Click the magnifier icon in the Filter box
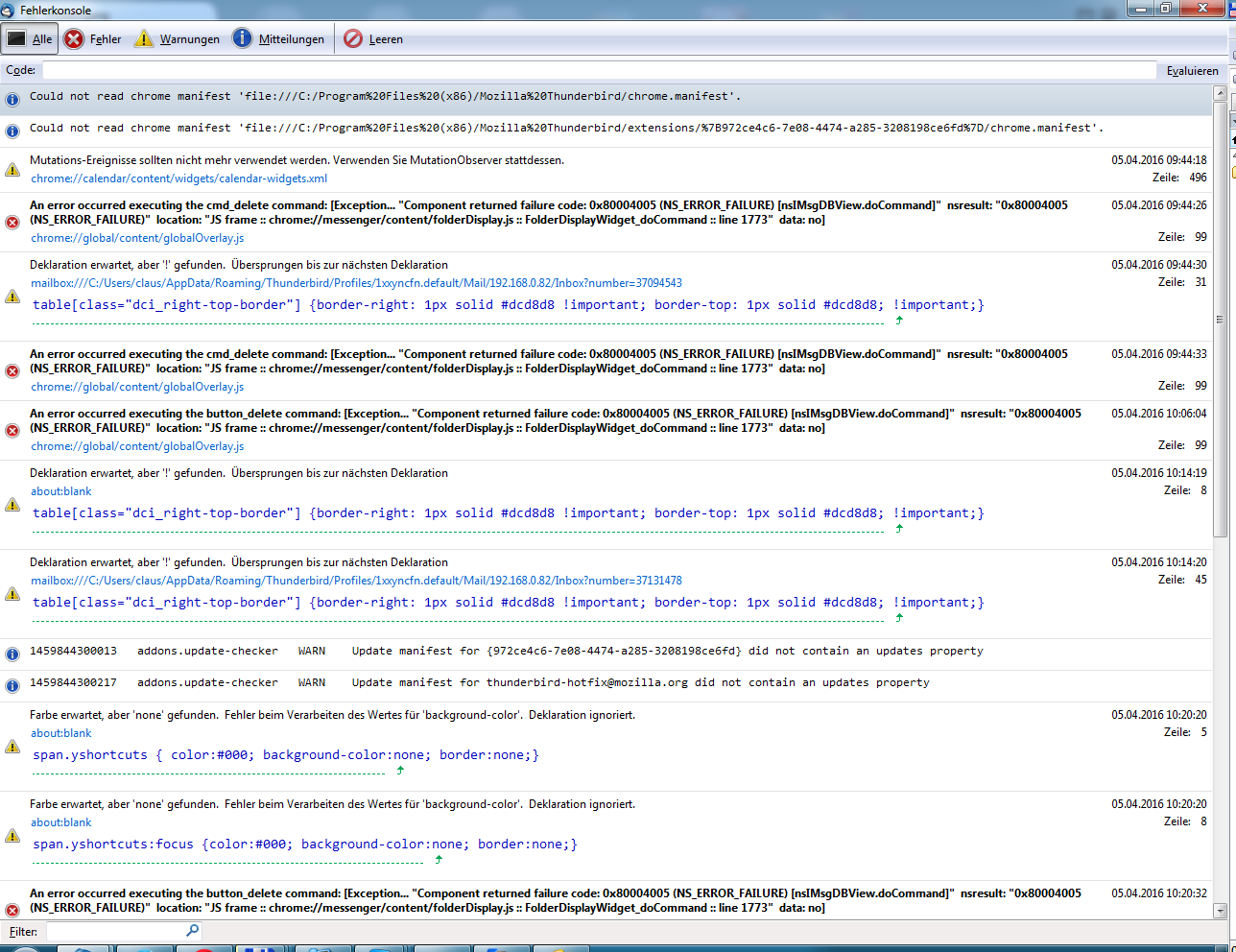Image resolution: width=1236 pixels, height=952 pixels. [192, 931]
